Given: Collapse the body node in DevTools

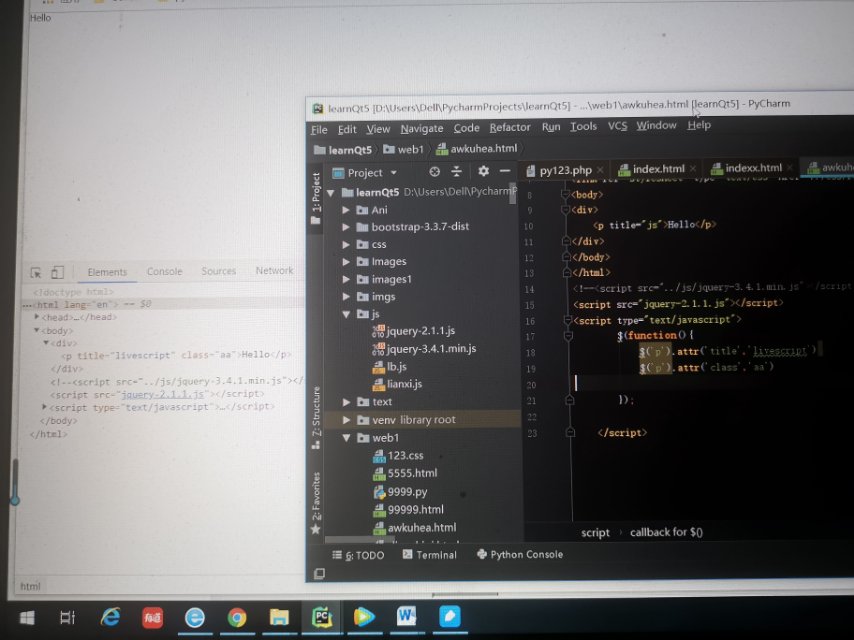Looking at the screenshot, I should point(36,330).
